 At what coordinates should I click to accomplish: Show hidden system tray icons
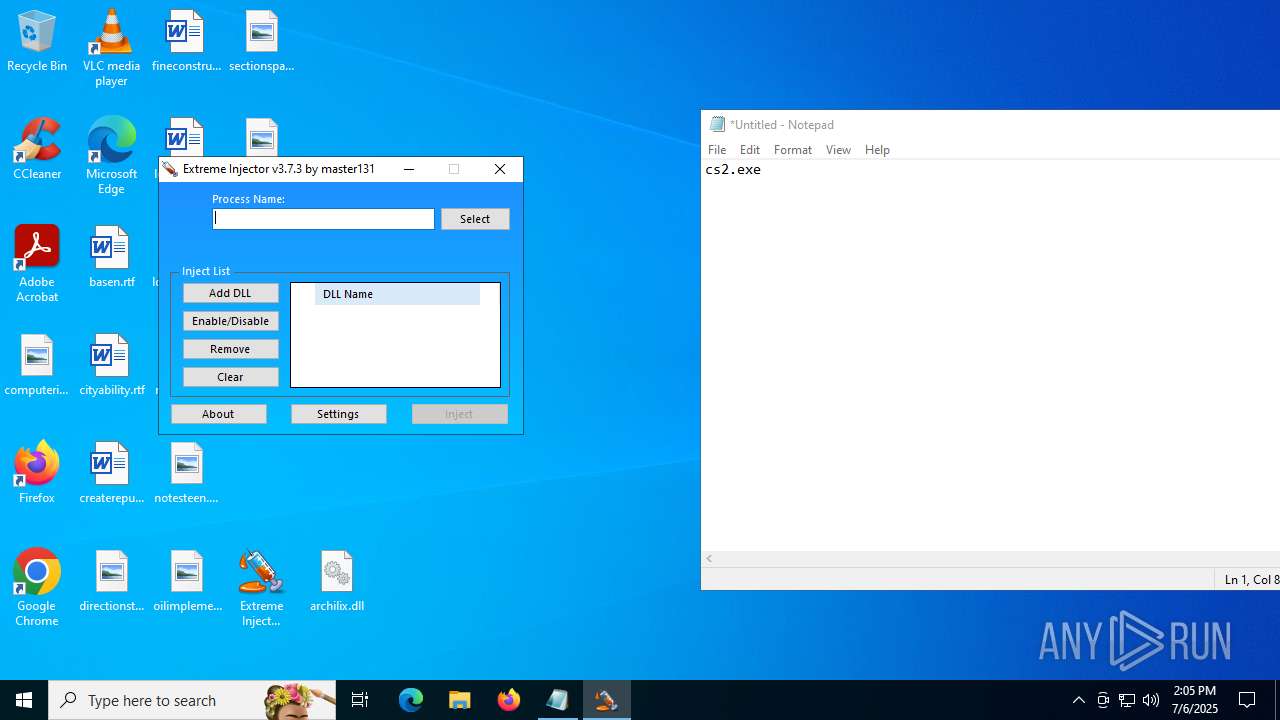point(1079,700)
